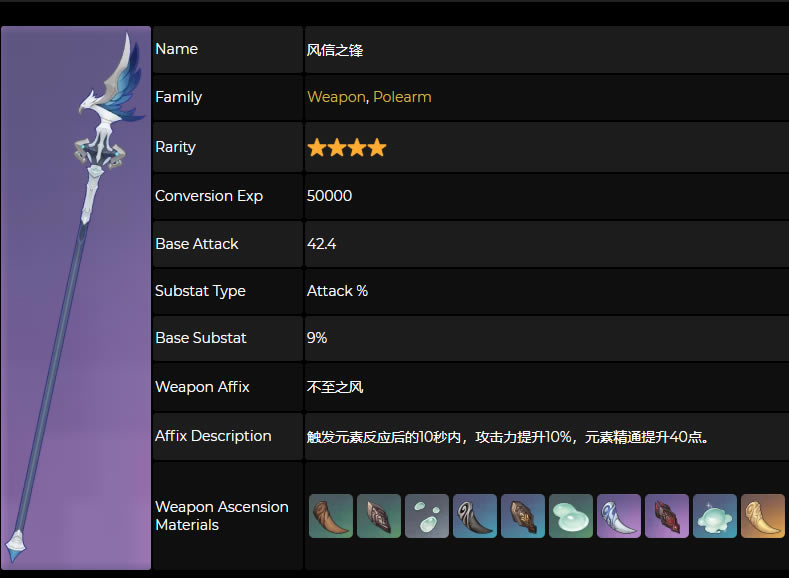Screen dimensions: 789x578
Task: Open the Weapon family link
Action: tap(336, 97)
